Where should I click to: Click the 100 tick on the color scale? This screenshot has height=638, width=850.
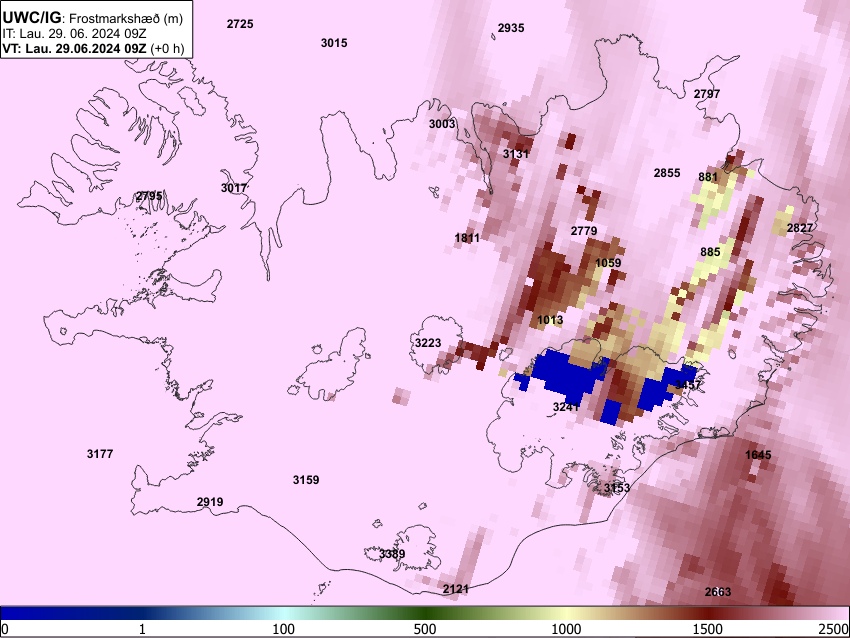pos(284,629)
